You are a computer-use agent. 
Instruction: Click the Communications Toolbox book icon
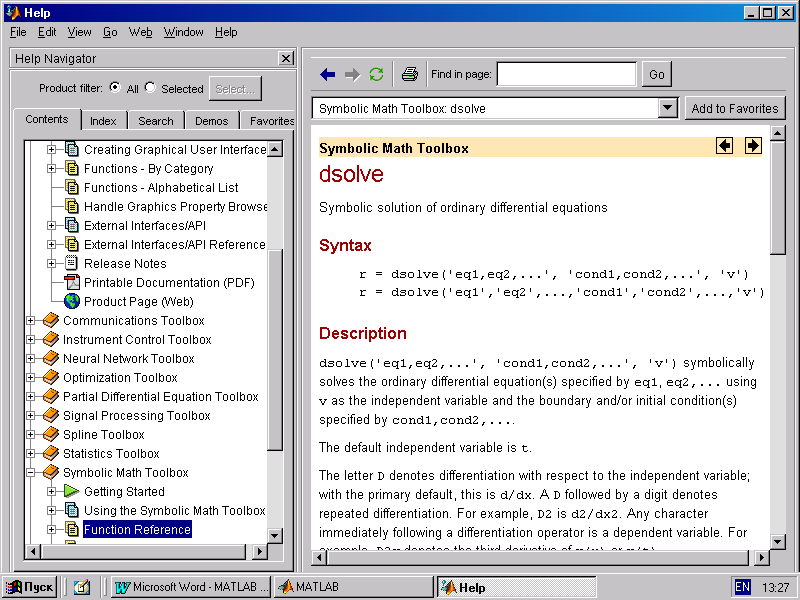[x=51, y=320]
